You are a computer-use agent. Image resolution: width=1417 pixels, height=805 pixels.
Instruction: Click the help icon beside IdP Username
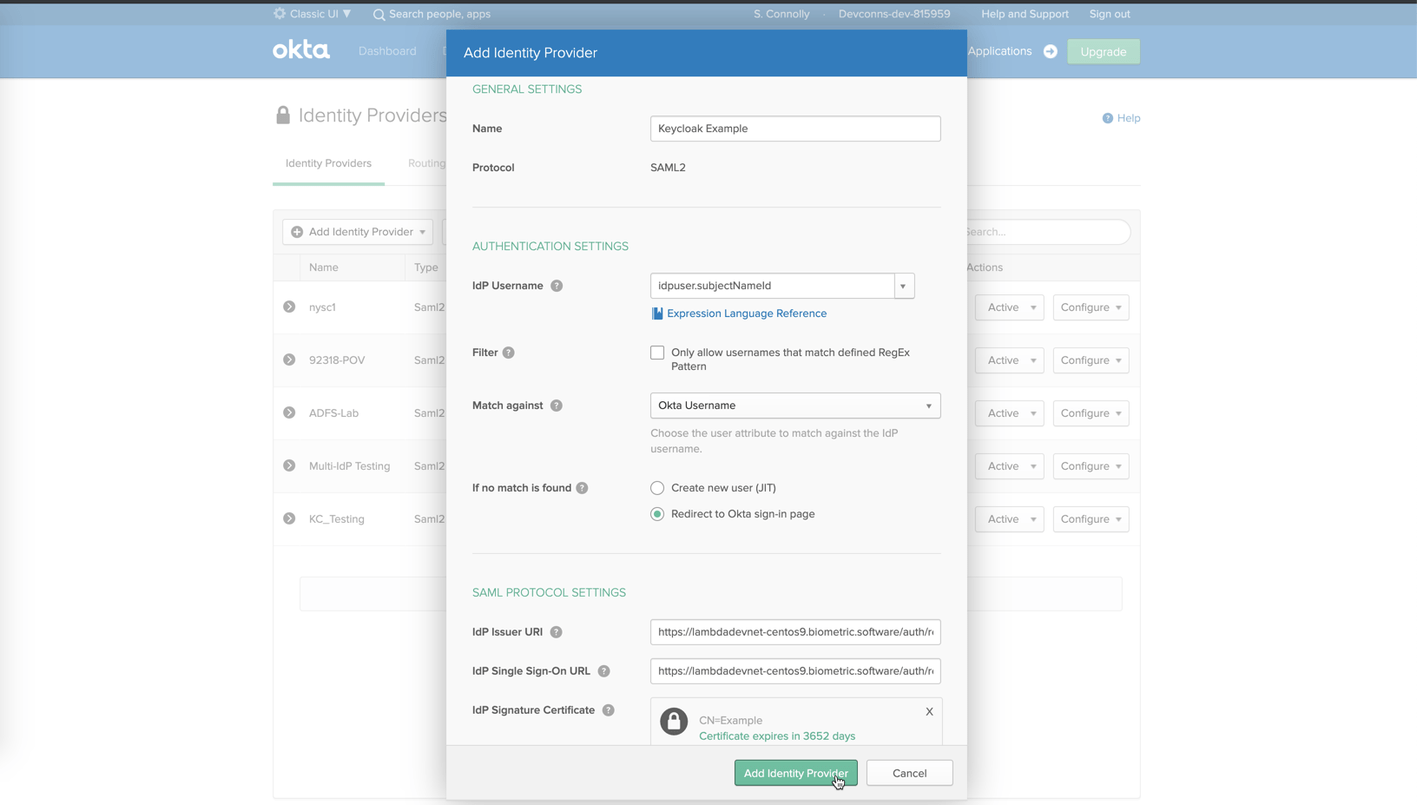(x=558, y=285)
